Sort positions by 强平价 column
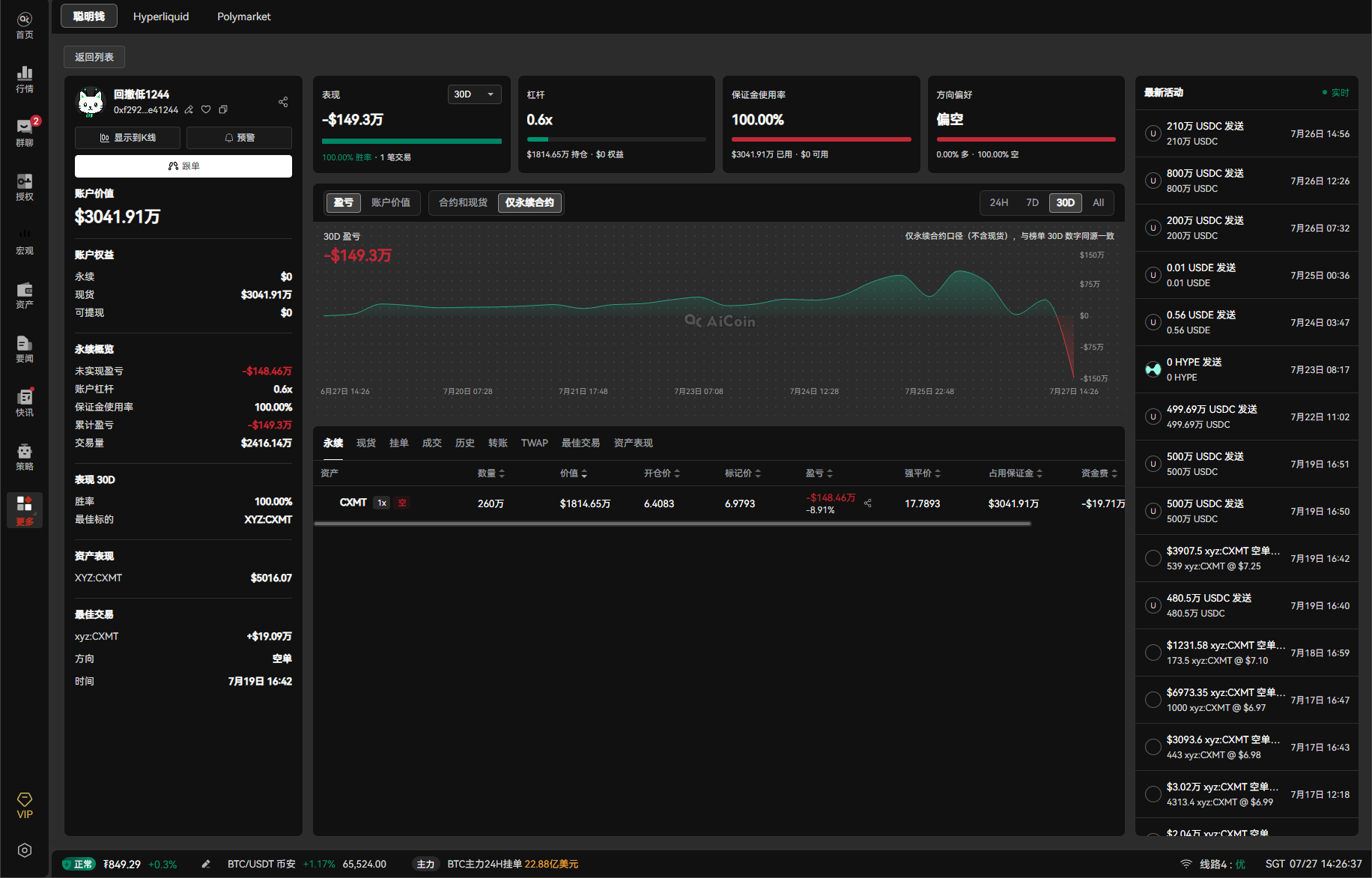Screen dimensions: 1372x878 (923, 473)
